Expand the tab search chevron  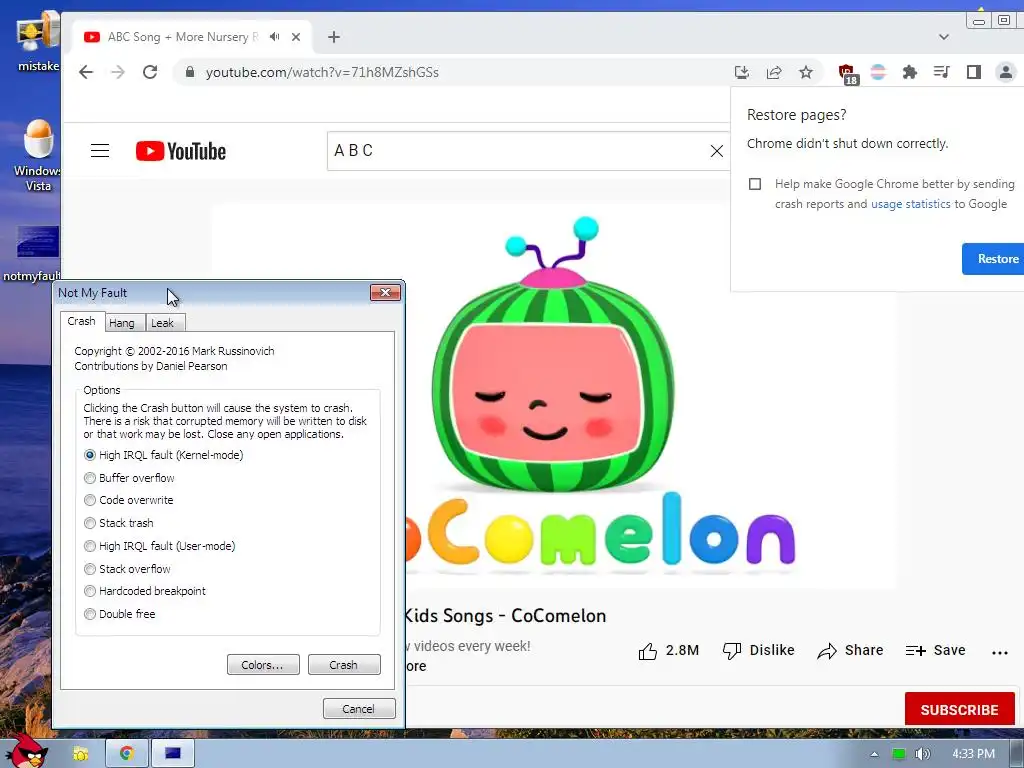(944, 37)
